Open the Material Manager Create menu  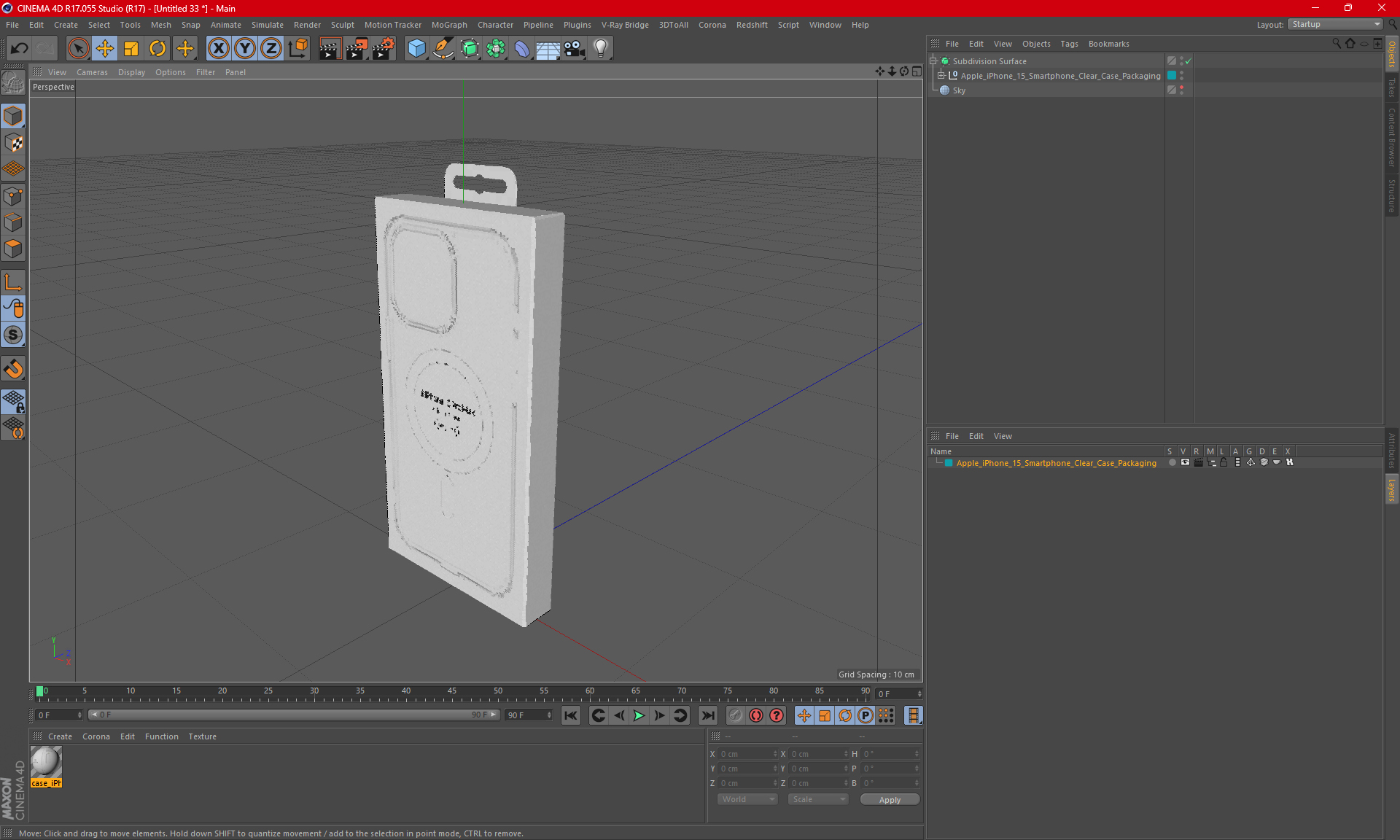(x=60, y=736)
